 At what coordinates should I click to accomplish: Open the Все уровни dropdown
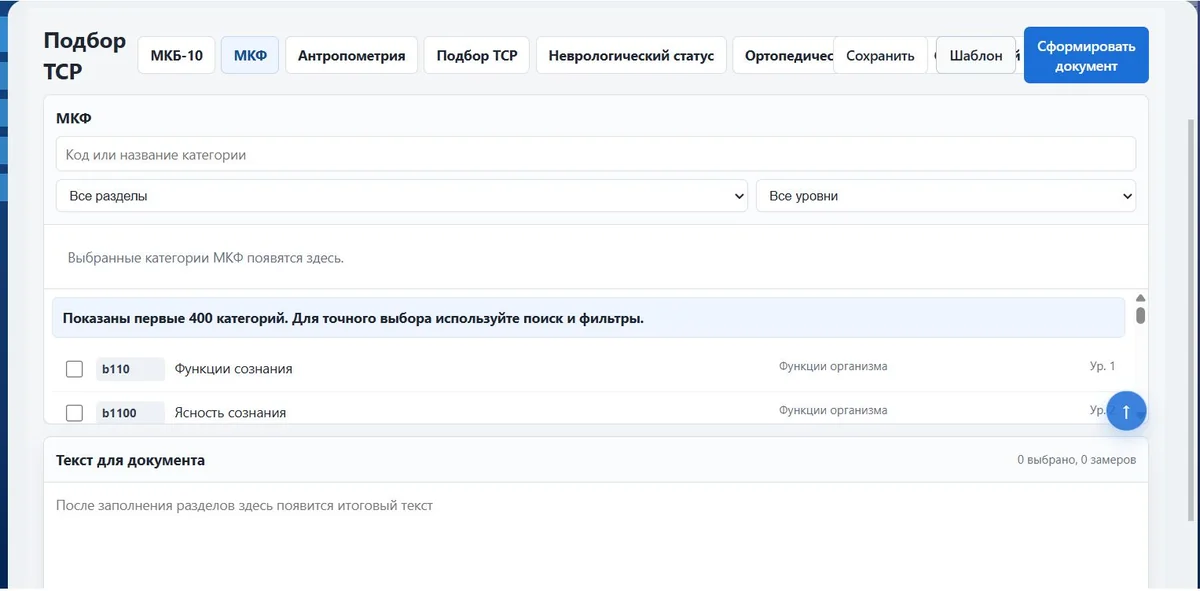(946, 196)
